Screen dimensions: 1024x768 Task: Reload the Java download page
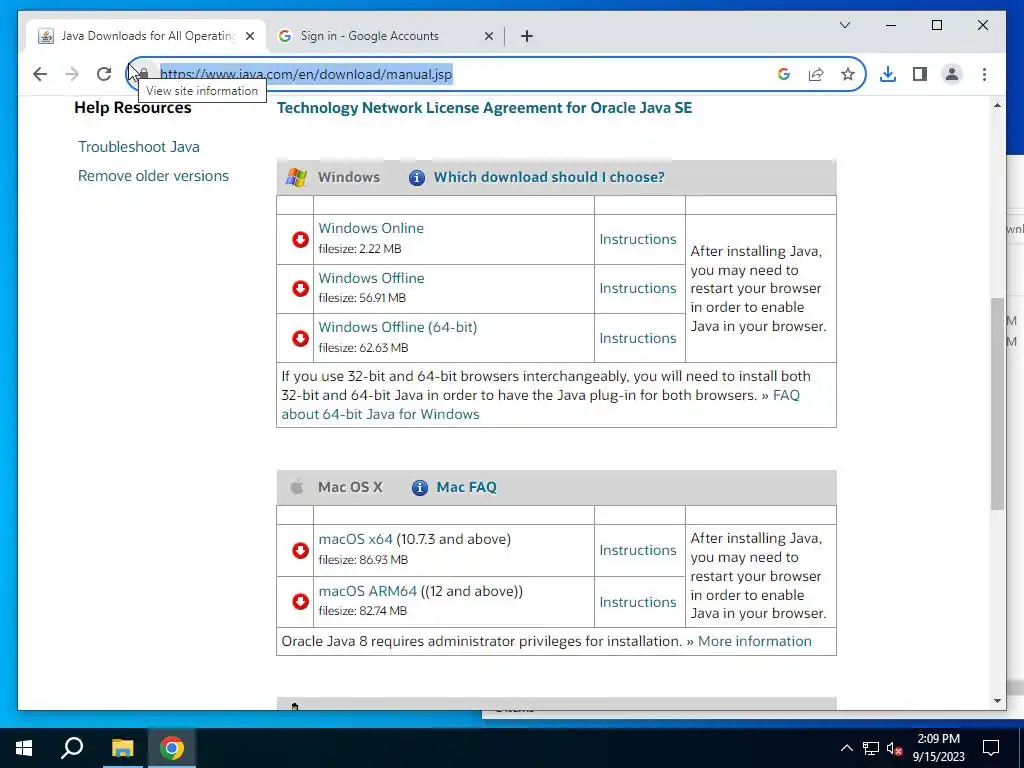click(x=104, y=74)
